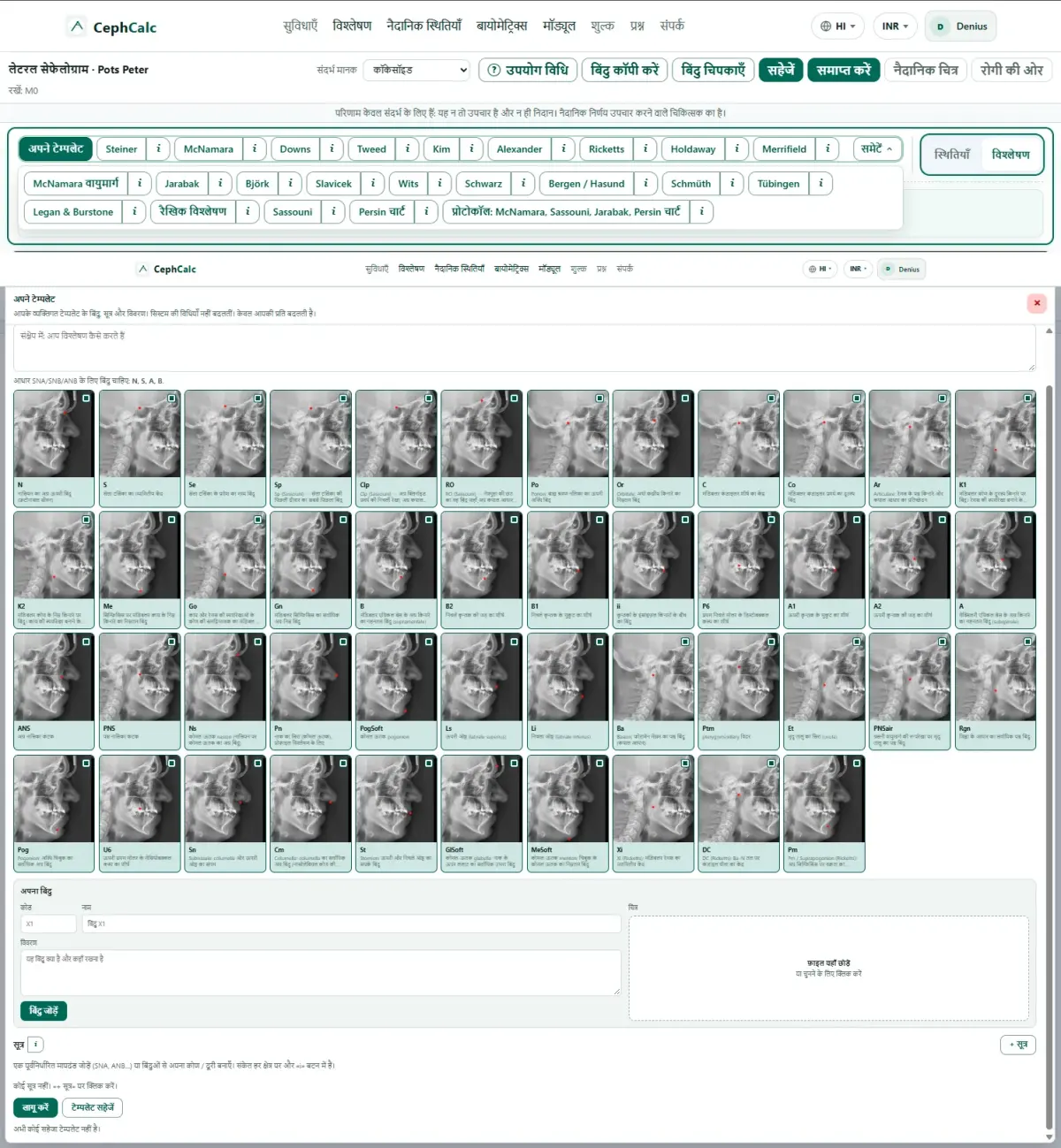Select checkbox on the Po point card
The height and width of the screenshot is (1148, 1061).
599,399
